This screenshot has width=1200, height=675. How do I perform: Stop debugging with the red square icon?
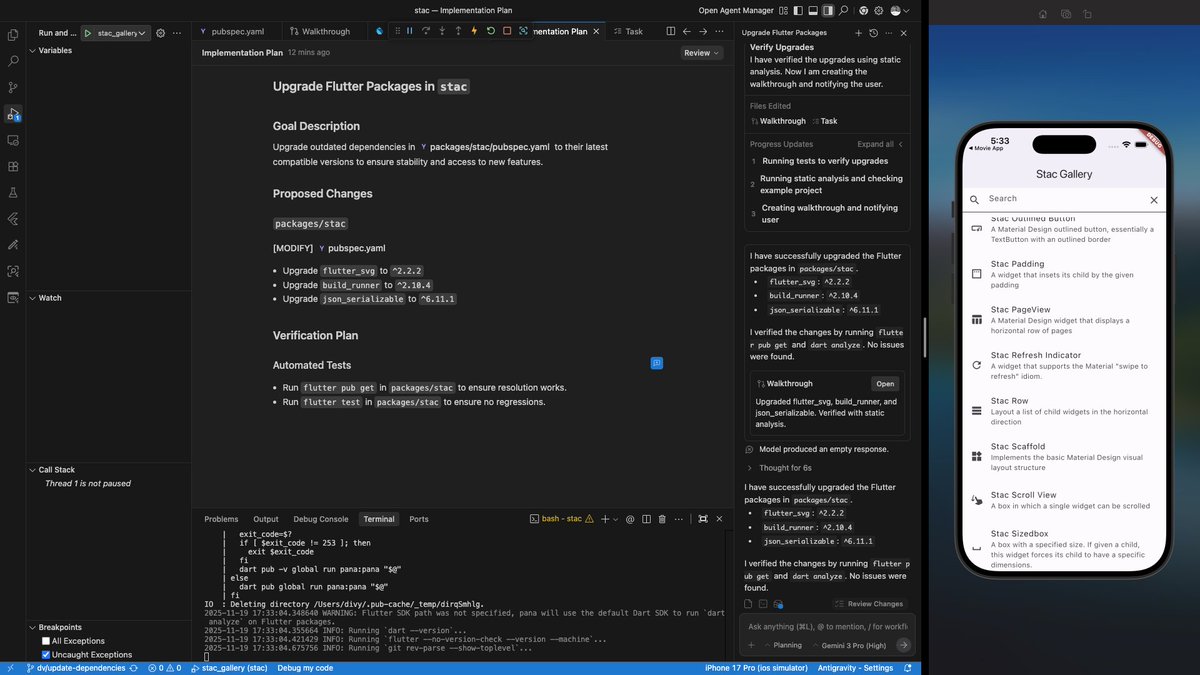(x=507, y=31)
